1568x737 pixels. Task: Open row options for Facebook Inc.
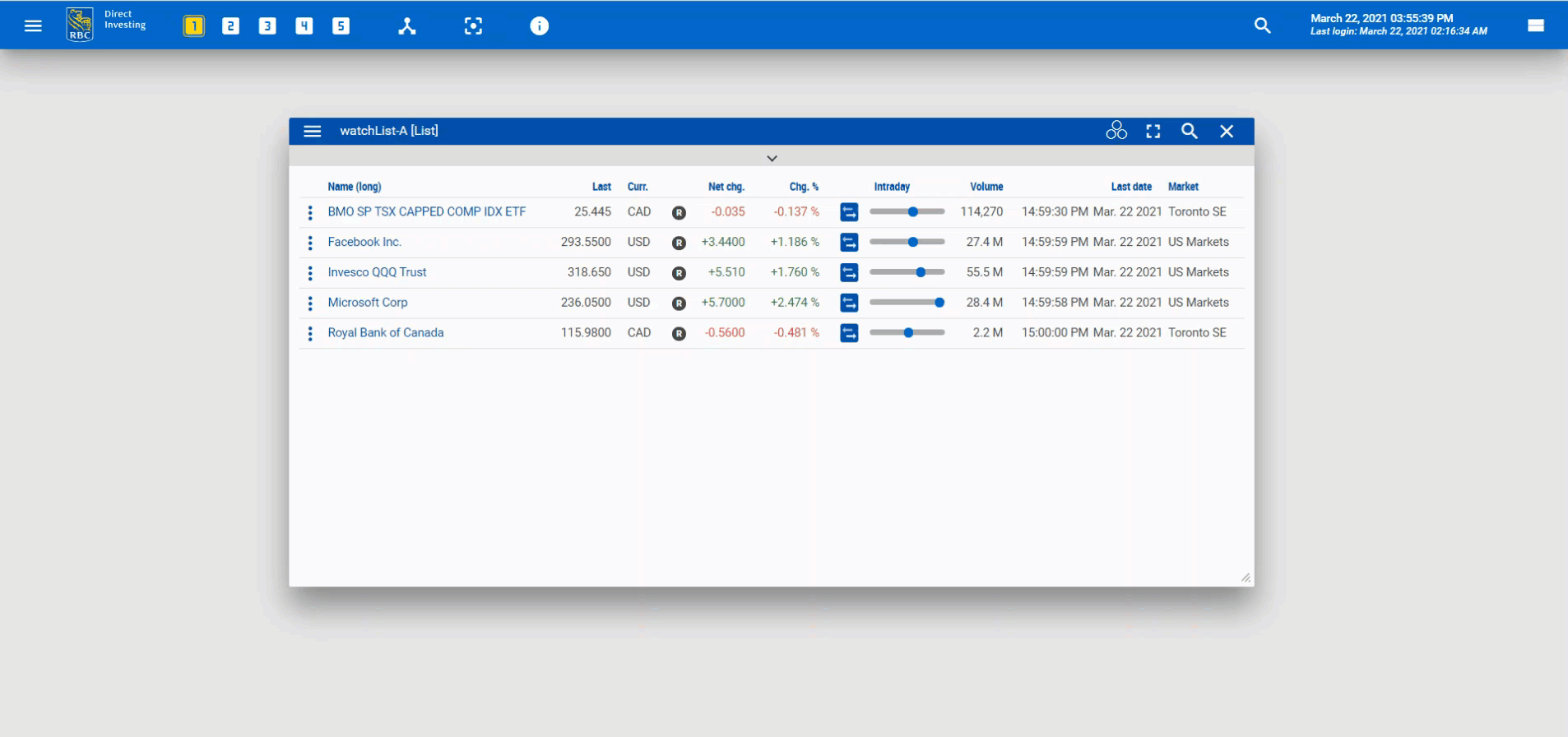310,243
